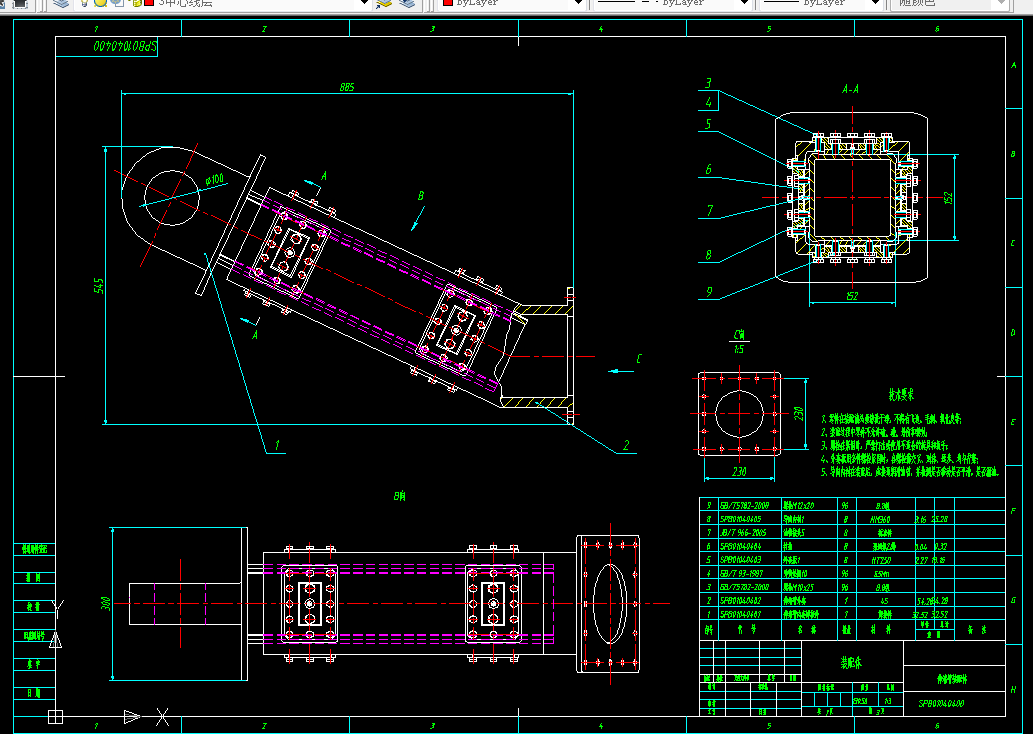Select the upper A section arrow label

(x=323, y=177)
